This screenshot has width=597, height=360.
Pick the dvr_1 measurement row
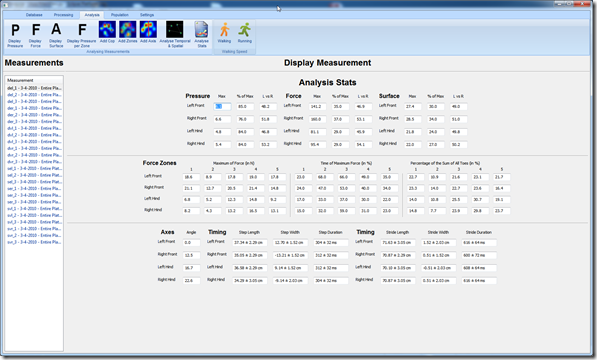[x=34, y=148]
